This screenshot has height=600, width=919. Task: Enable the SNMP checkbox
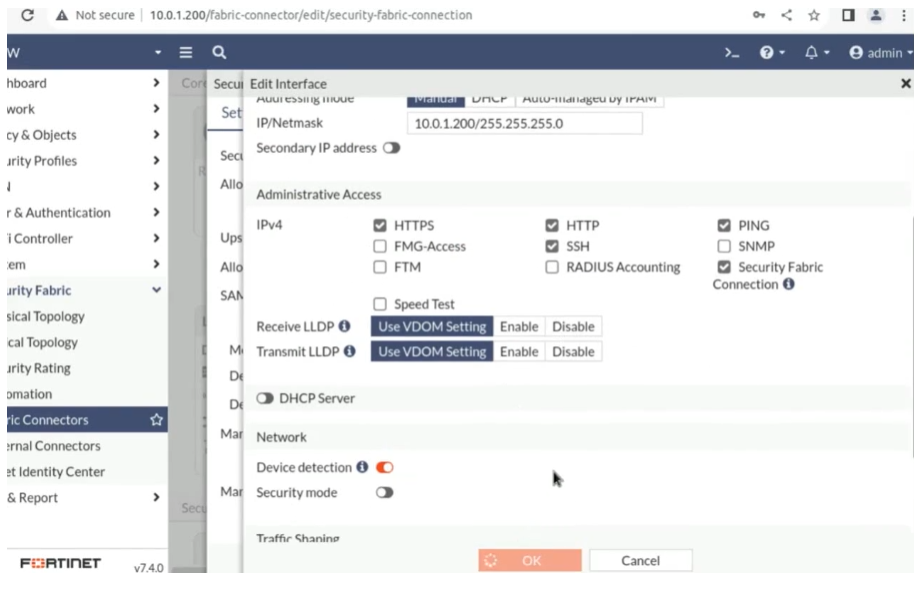click(x=724, y=246)
